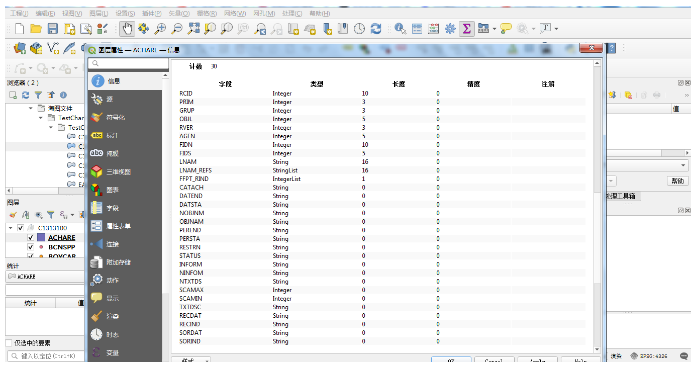Click the Refresh map icon in the toolbar
Screen dimensions: 699x371
(376, 29)
